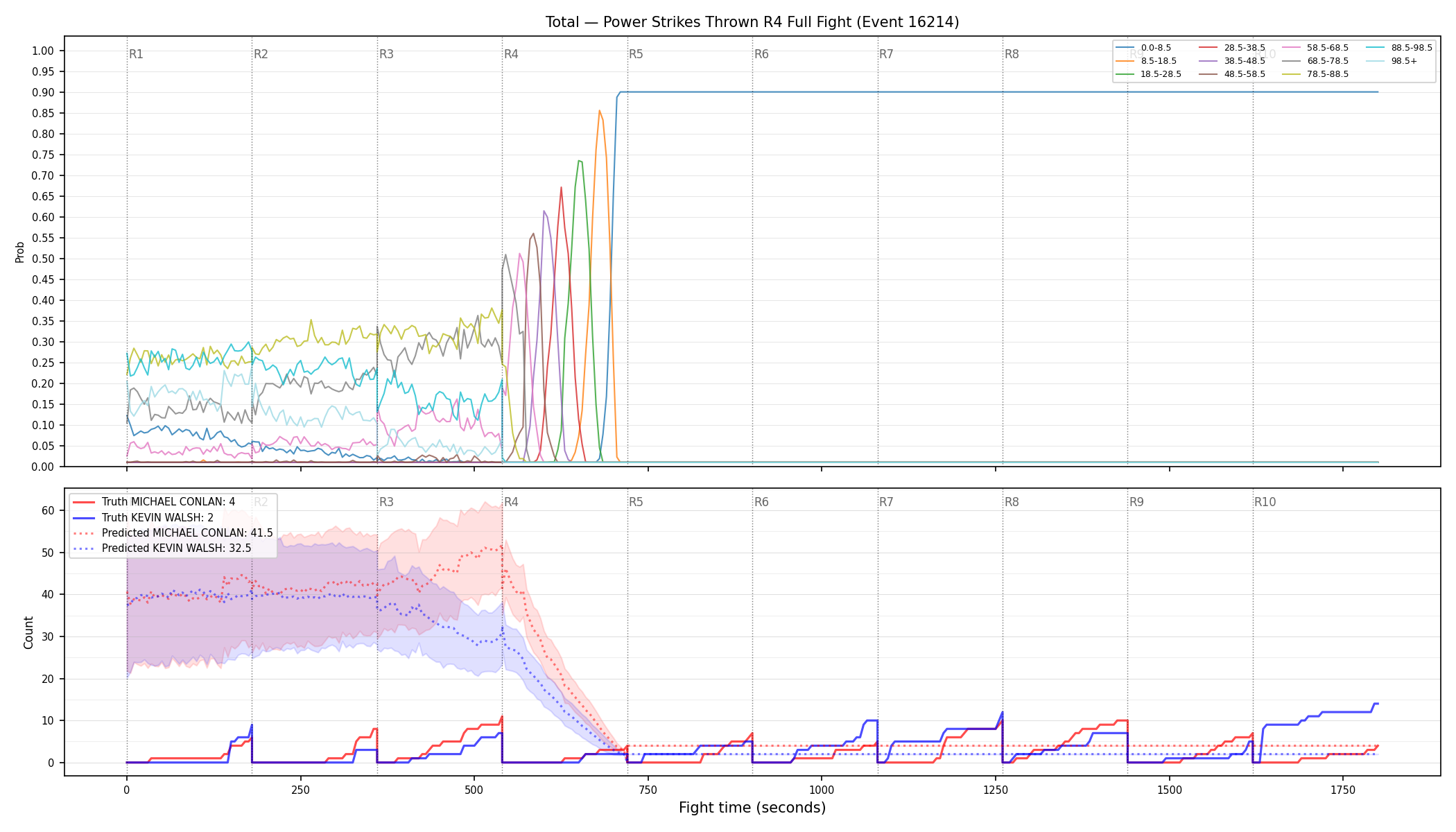Click the R6 round marker in top chart
Viewport: 1456px width, 832px height.
tap(761, 54)
